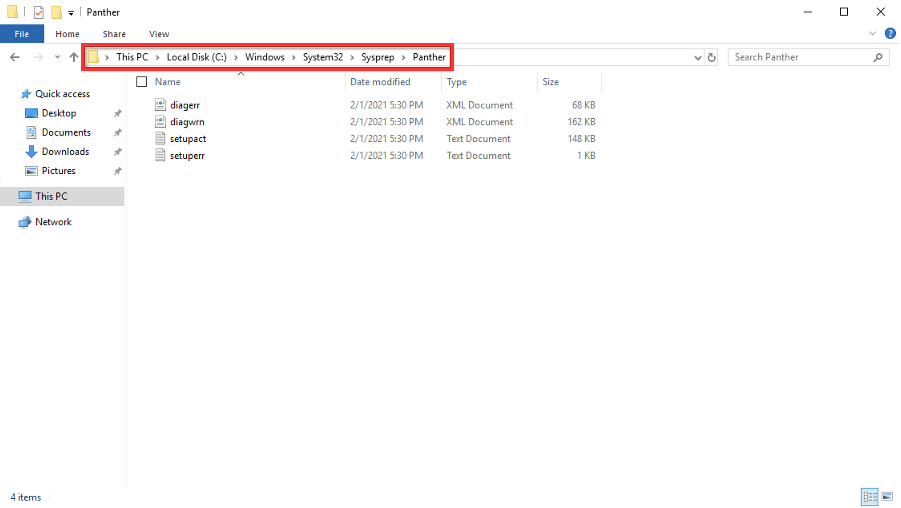Click the pin icon next to Documents
Viewport: 901px width, 508px height.
point(117,133)
